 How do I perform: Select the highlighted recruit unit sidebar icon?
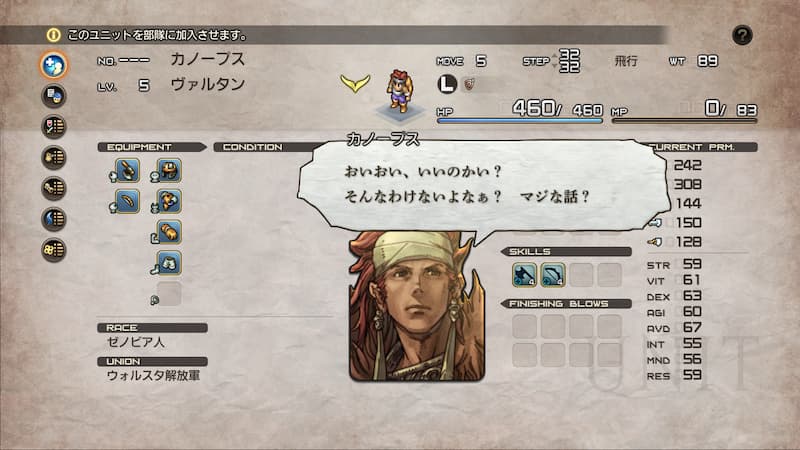click(x=54, y=65)
